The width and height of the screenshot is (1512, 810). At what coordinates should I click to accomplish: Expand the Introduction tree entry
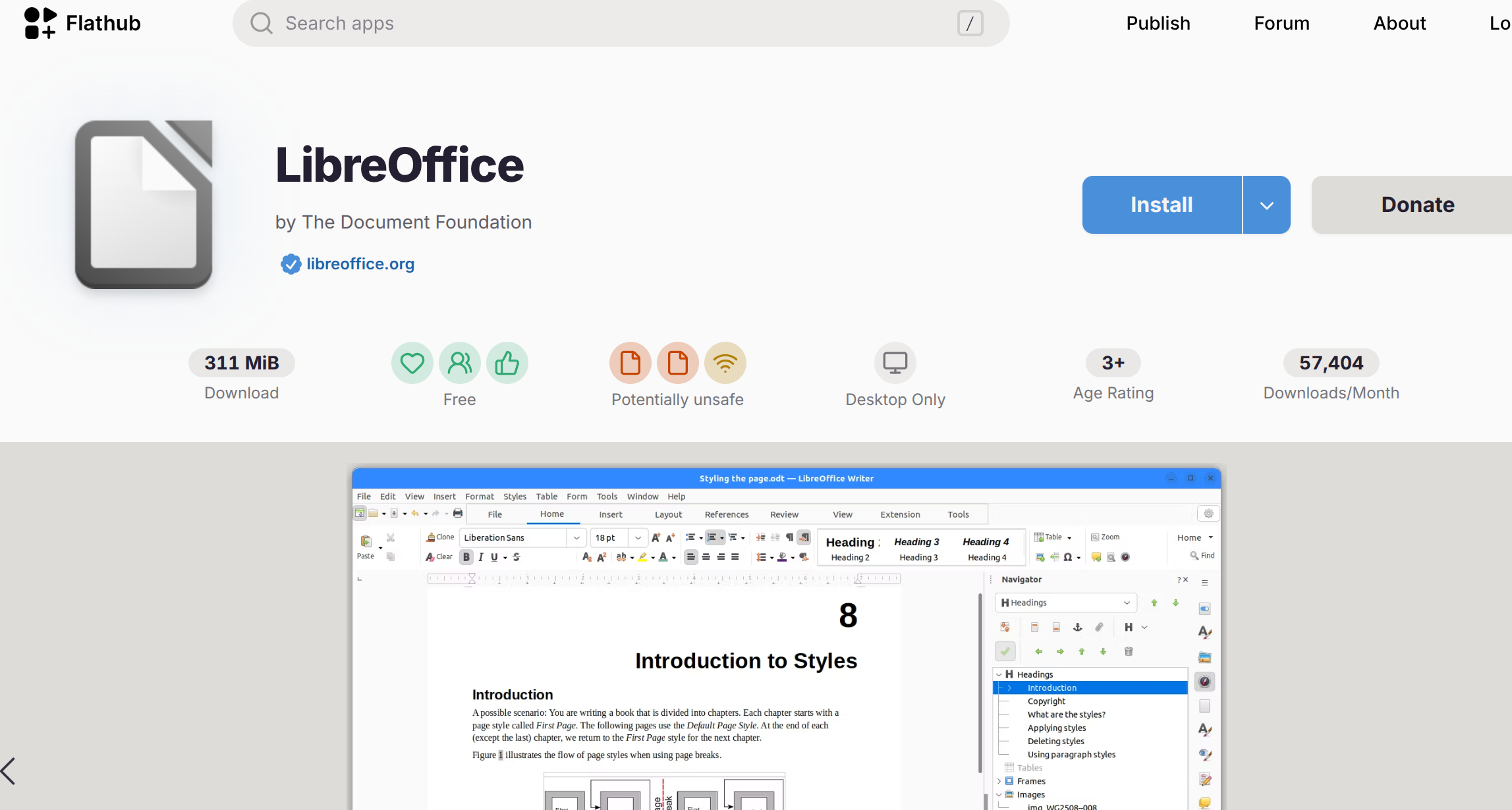coord(1009,688)
